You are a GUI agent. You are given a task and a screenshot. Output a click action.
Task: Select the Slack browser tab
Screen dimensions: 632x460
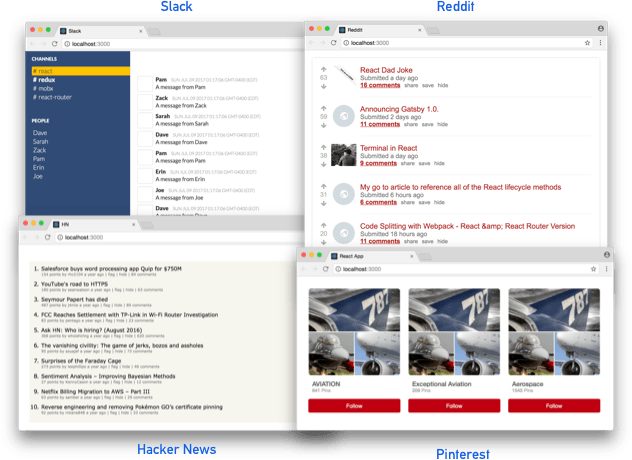(x=101, y=31)
